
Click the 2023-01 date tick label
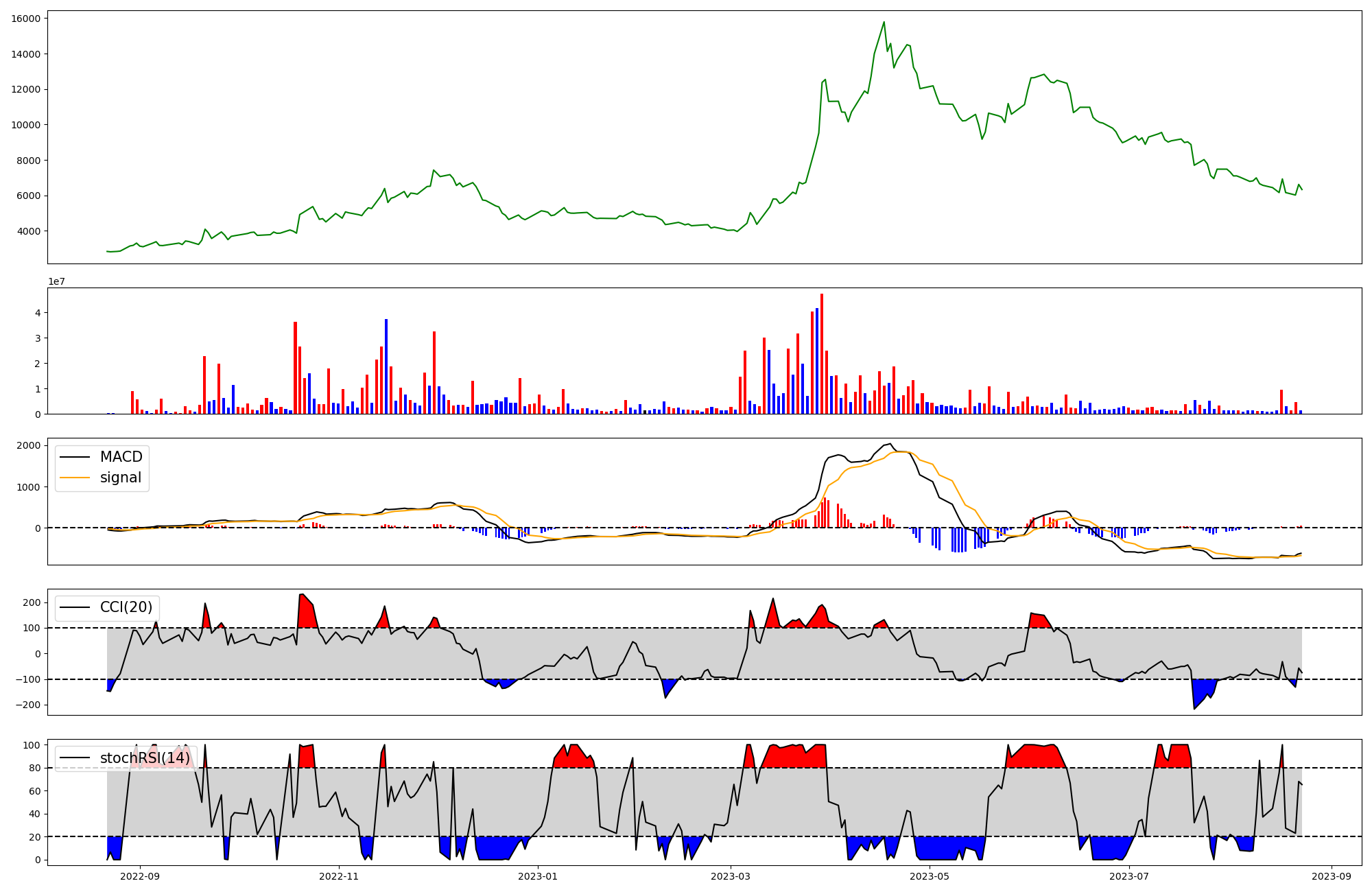click(x=538, y=876)
